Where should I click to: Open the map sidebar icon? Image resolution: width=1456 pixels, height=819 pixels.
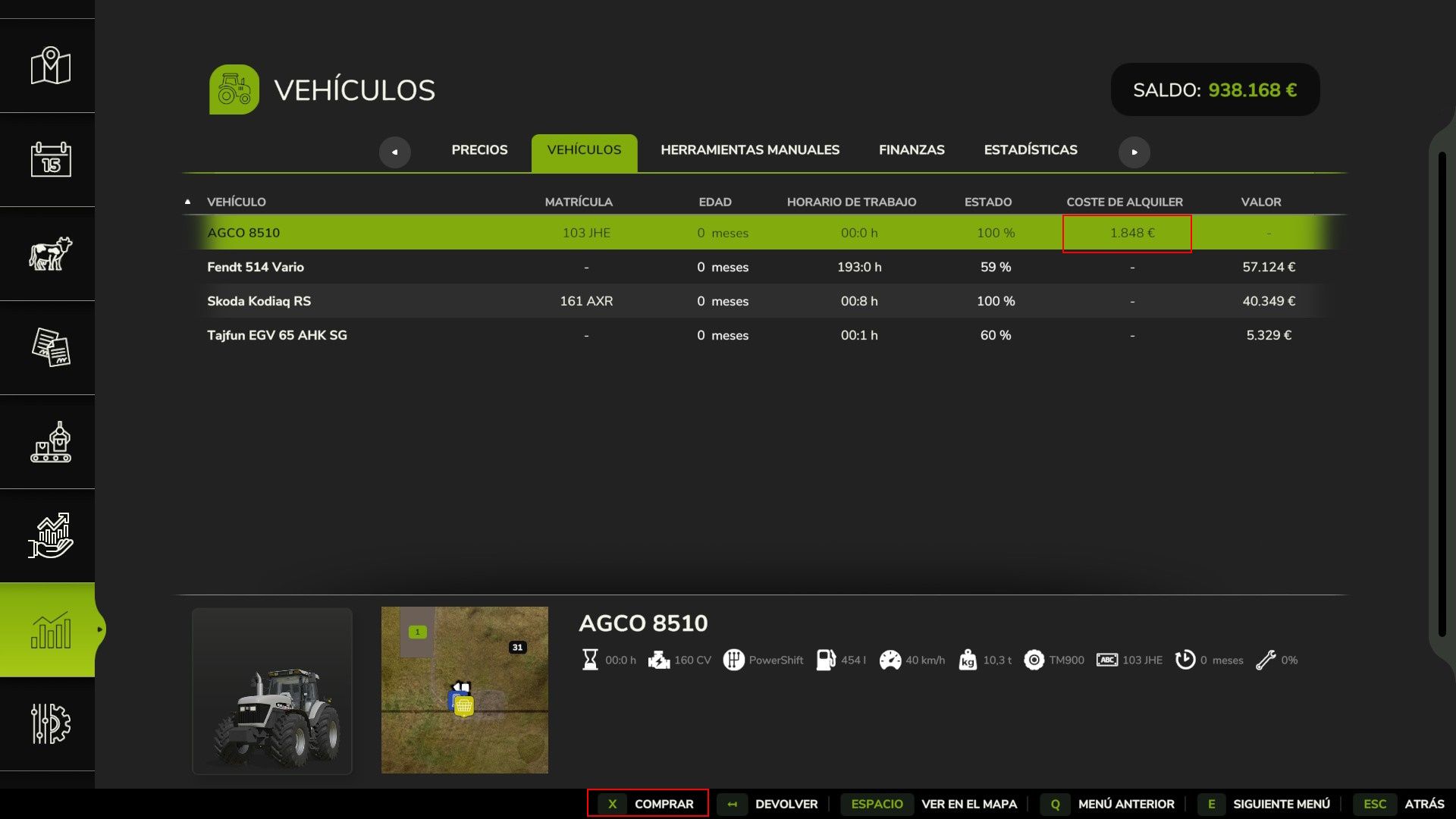coord(50,66)
